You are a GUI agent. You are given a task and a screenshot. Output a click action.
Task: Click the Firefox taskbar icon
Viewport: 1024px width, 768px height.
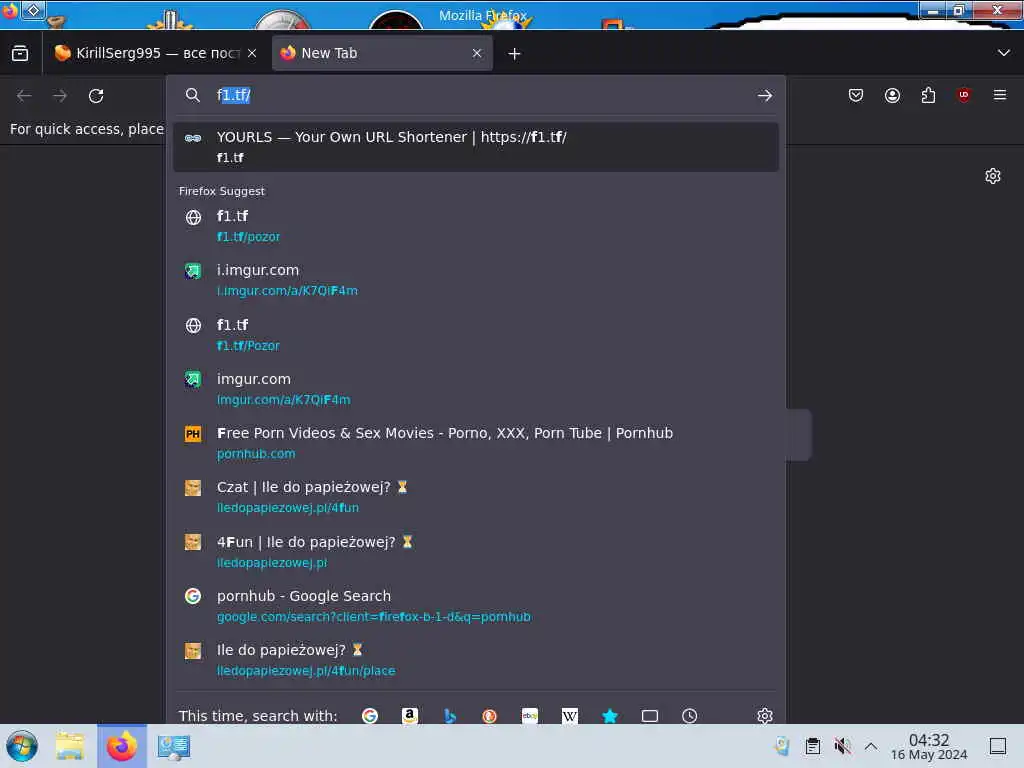122,746
